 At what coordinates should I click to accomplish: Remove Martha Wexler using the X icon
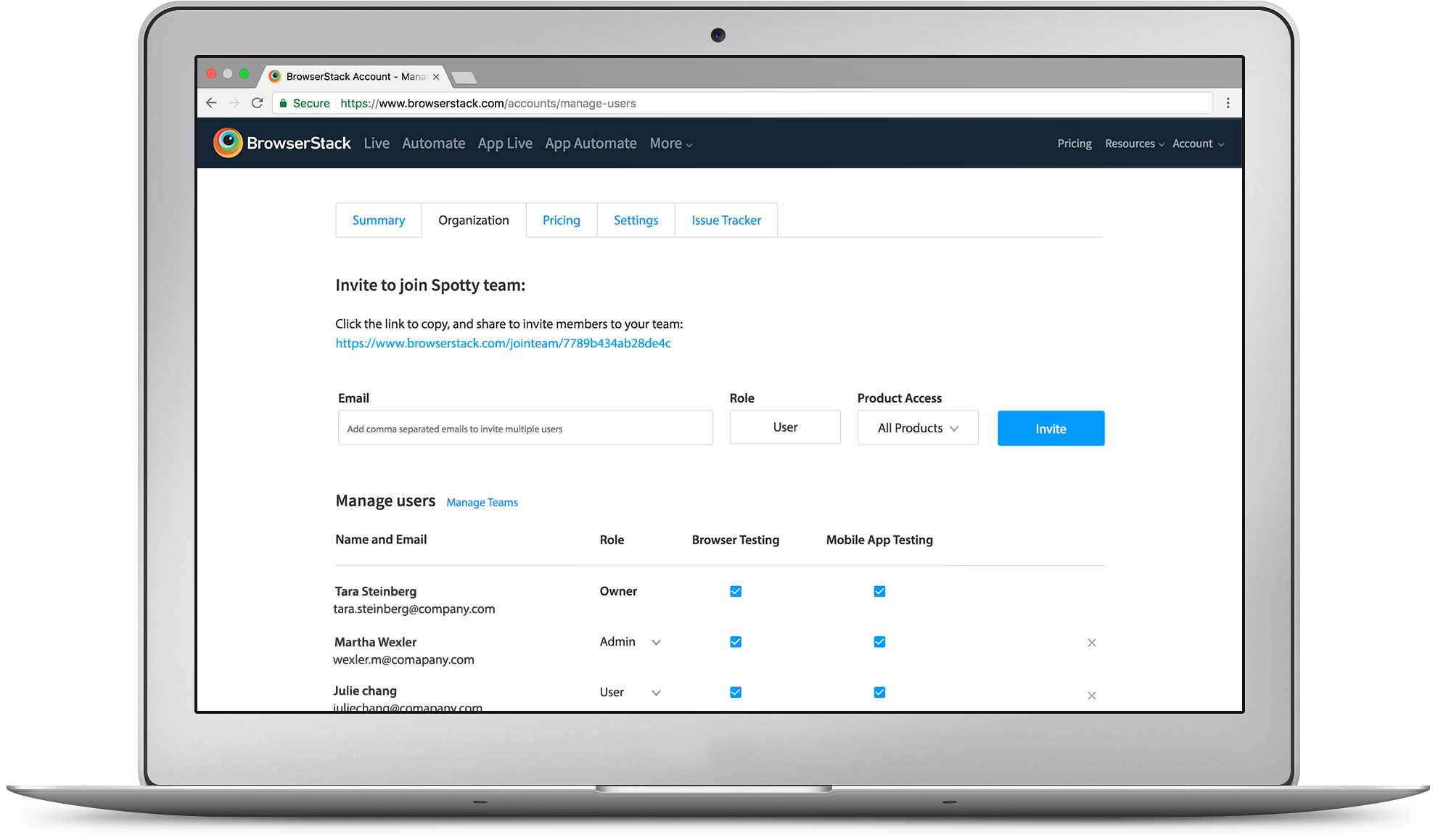pos(1091,643)
